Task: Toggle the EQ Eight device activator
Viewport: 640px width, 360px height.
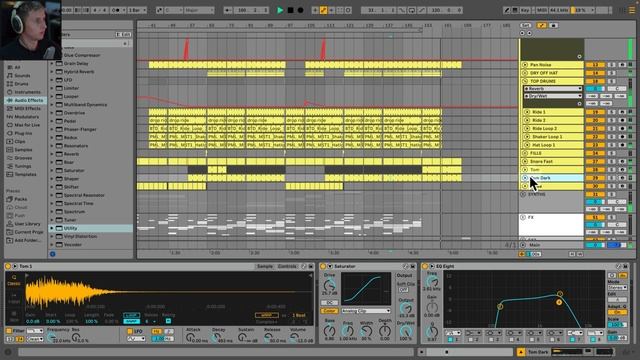Action: [425, 266]
